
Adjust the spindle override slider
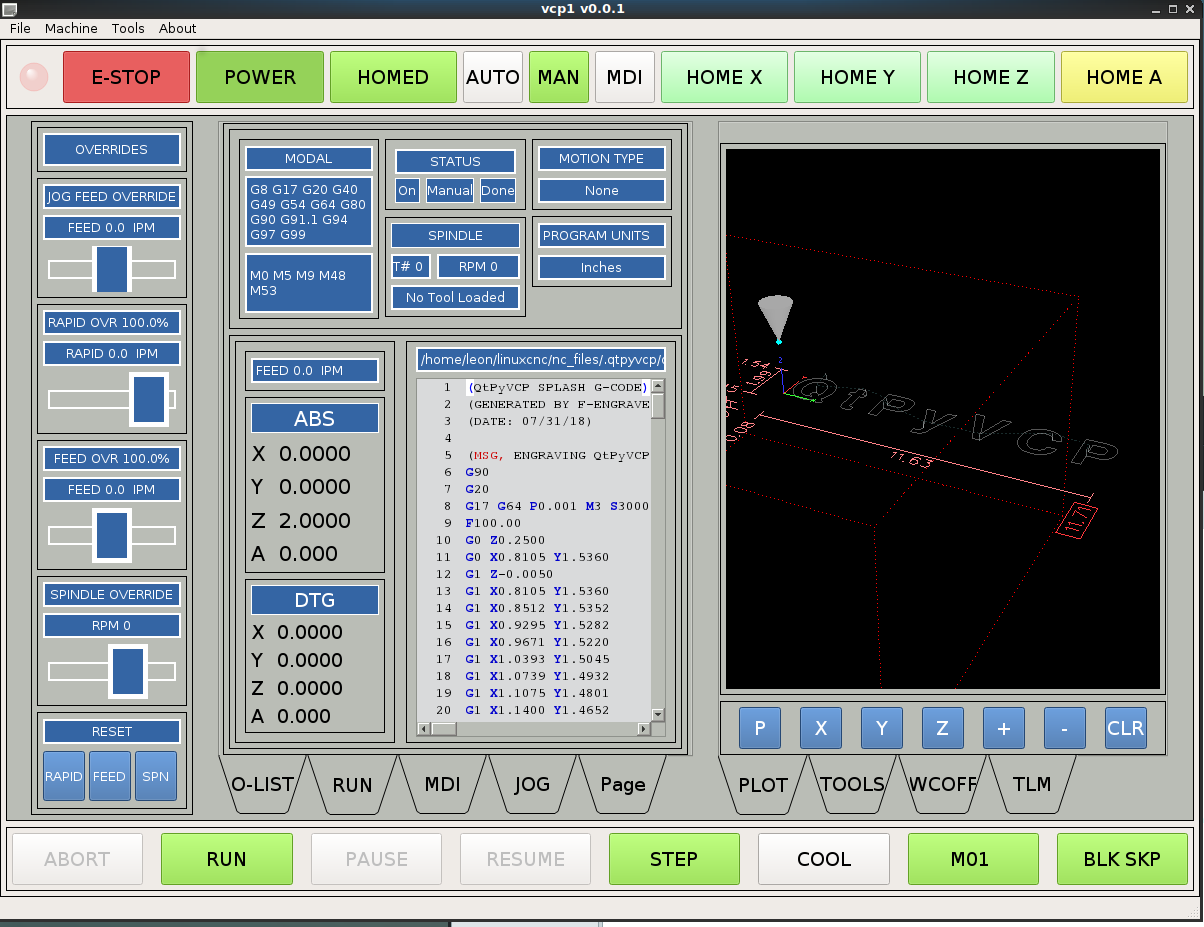coord(128,670)
